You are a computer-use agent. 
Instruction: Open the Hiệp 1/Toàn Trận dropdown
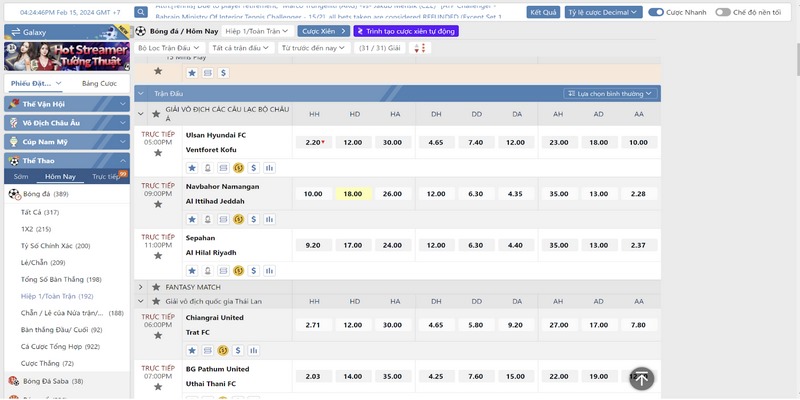tap(257, 31)
